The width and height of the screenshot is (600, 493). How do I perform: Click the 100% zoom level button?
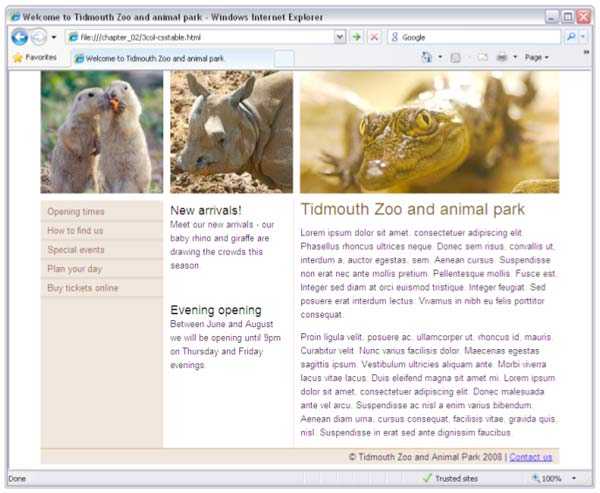click(x=546, y=478)
